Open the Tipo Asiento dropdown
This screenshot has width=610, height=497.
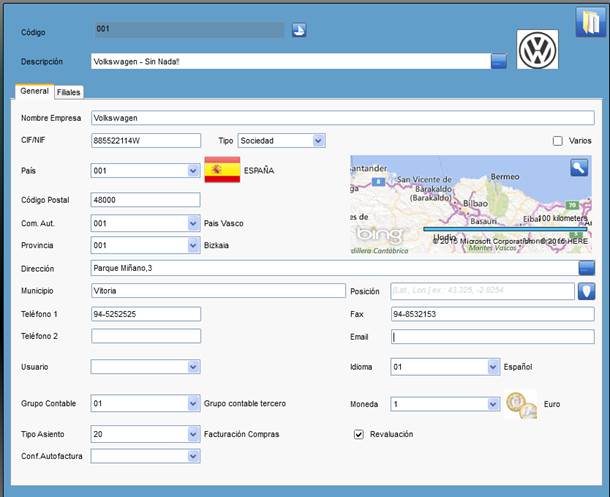[x=193, y=434]
